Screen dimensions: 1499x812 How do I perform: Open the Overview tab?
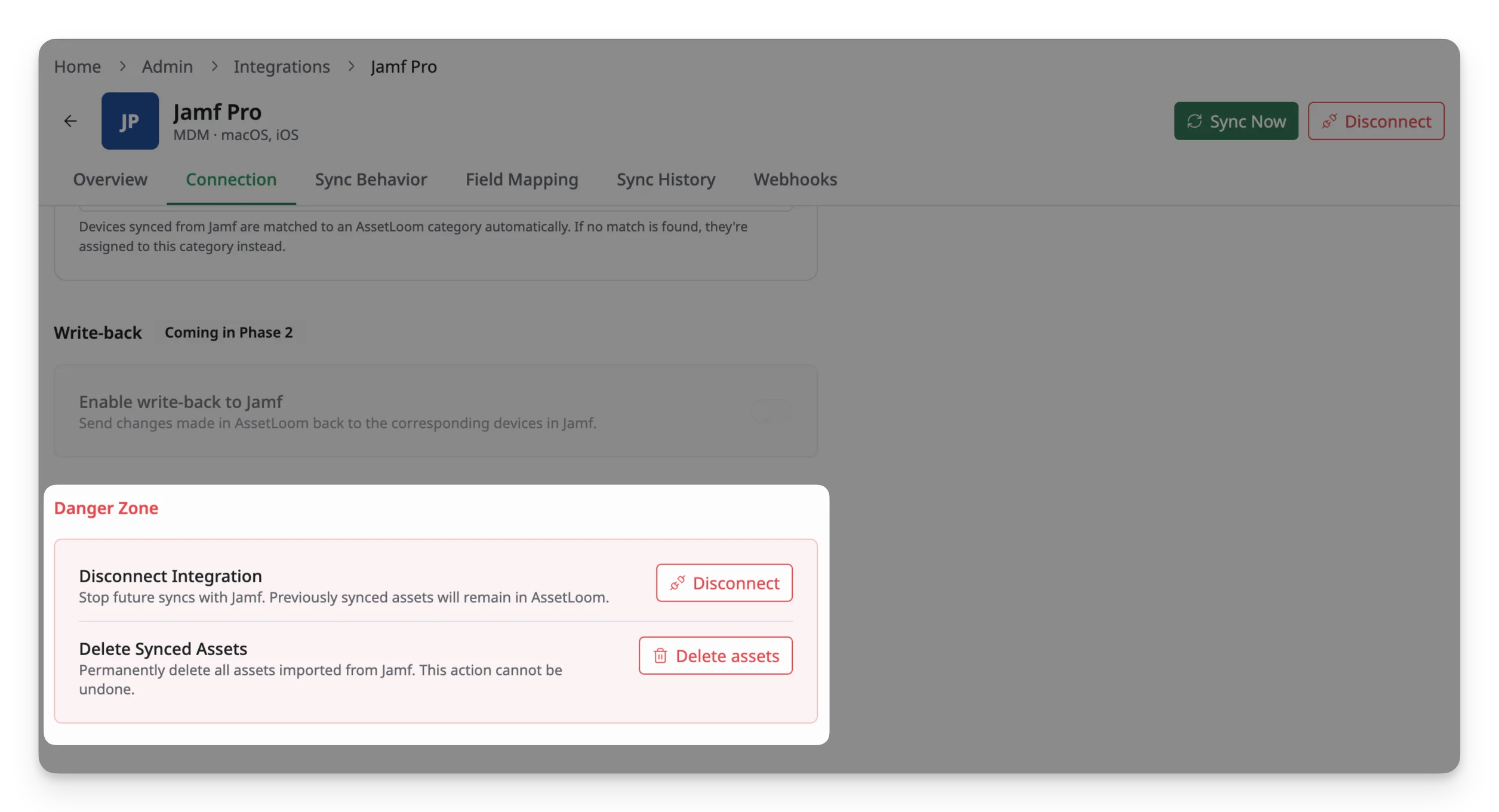pos(110,179)
